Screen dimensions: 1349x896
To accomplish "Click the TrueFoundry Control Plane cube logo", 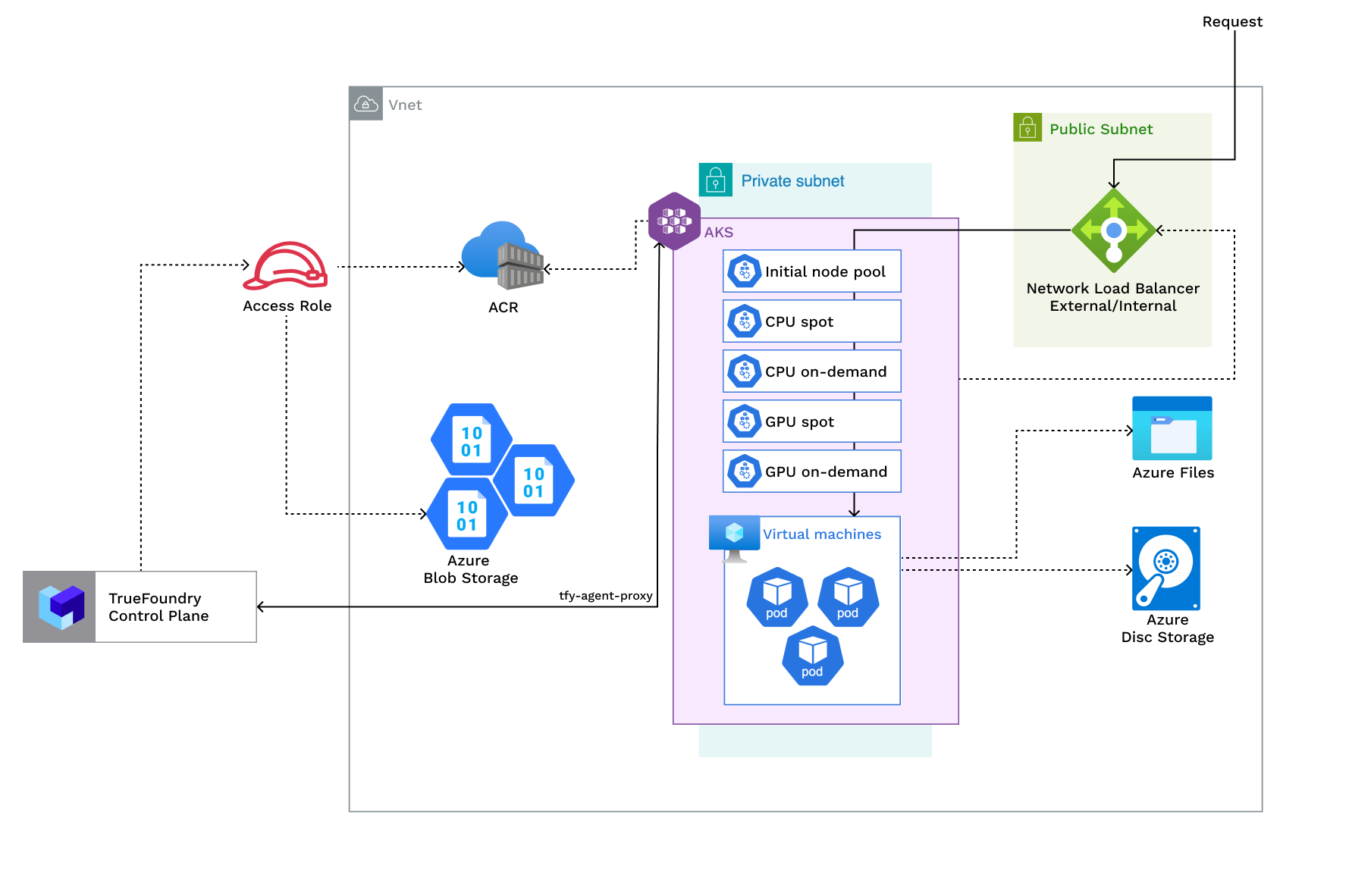I will (x=61, y=607).
